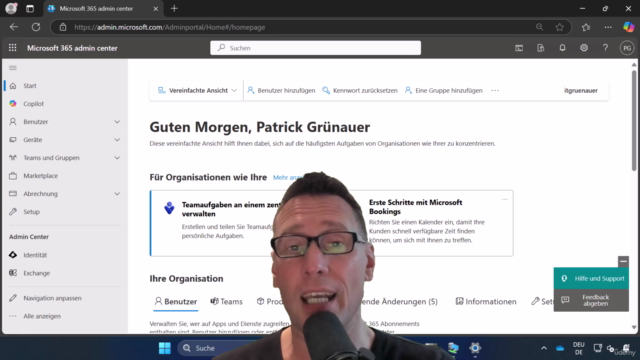The image size is (640, 360).
Task: Open Vereinfachte Ansicht view dropdown
Action: pyautogui.click(x=197, y=91)
